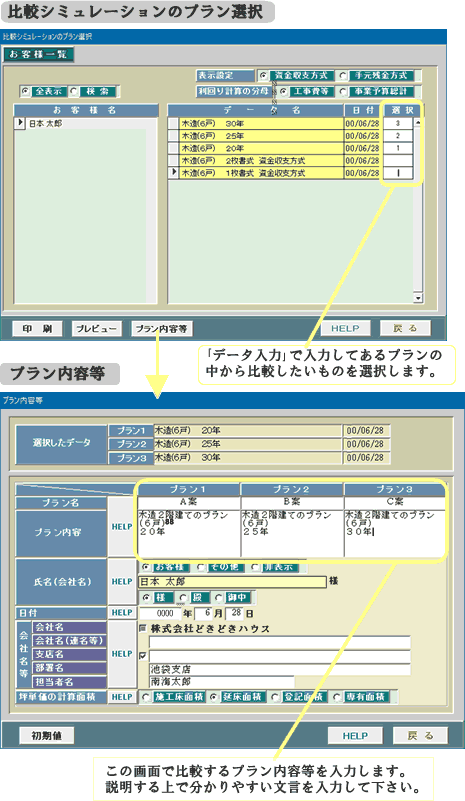Select 事業予算総計 radio option
Screen dimensions: 465x801
[x=343, y=91]
